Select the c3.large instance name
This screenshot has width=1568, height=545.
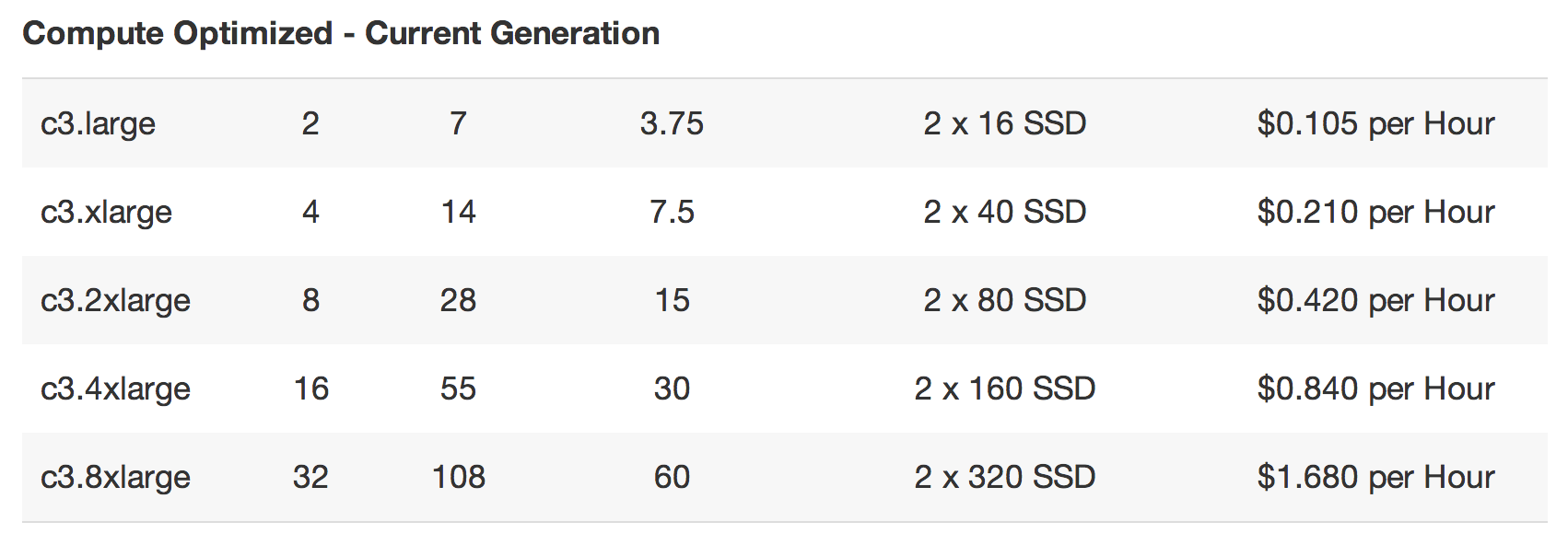click(x=98, y=123)
